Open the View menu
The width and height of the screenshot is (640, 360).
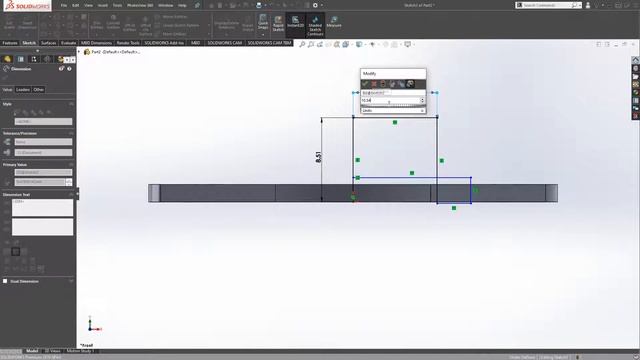tap(89, 5)
